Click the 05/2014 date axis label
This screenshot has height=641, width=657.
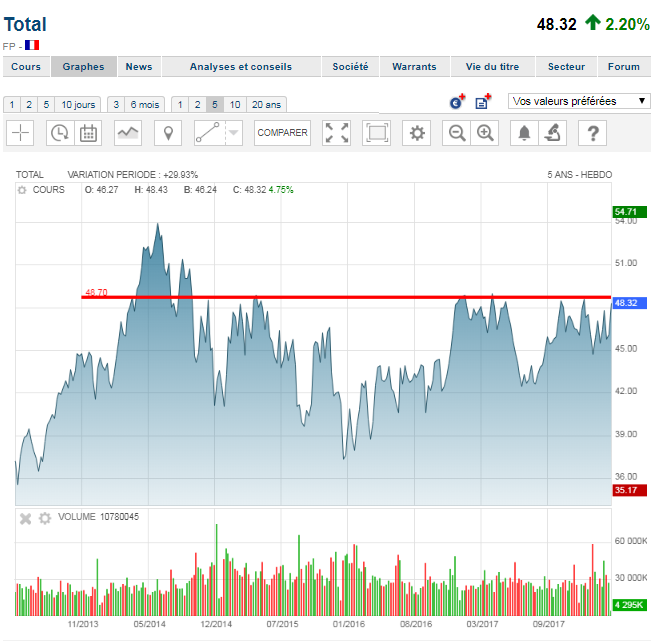point(150,624)
